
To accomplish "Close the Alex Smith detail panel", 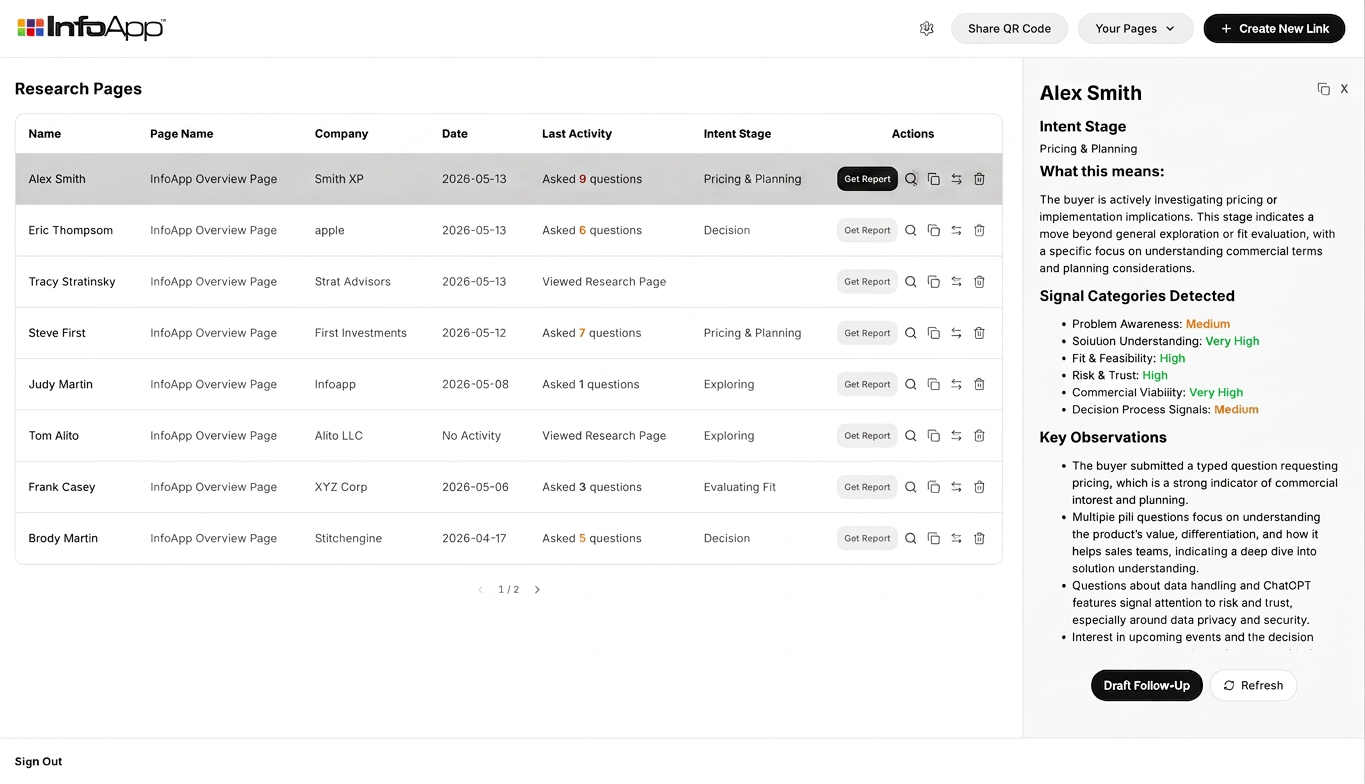I will click(1344, 89).
